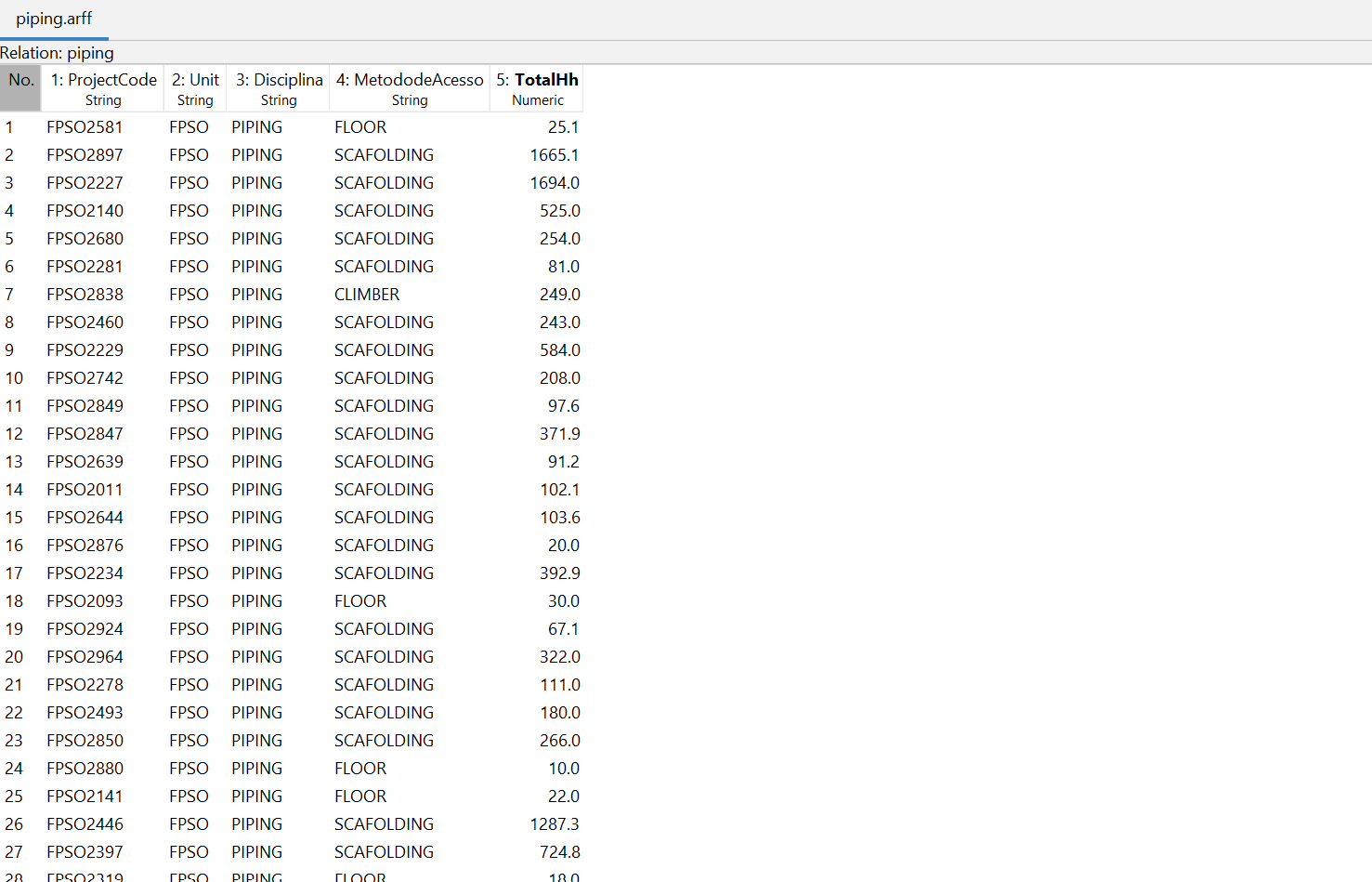Sort by ProjectCode column header

[103, 88]
